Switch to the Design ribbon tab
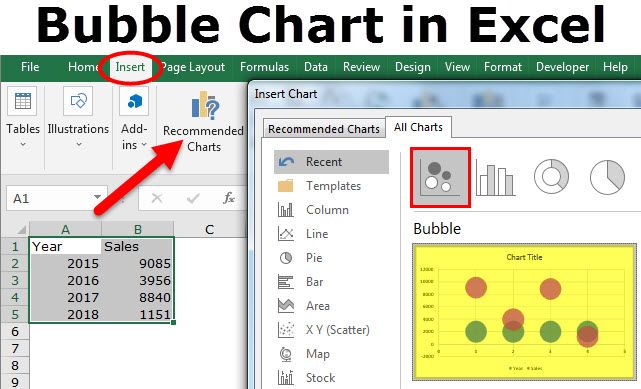The image size is (641, 389). tap(412, 67)
